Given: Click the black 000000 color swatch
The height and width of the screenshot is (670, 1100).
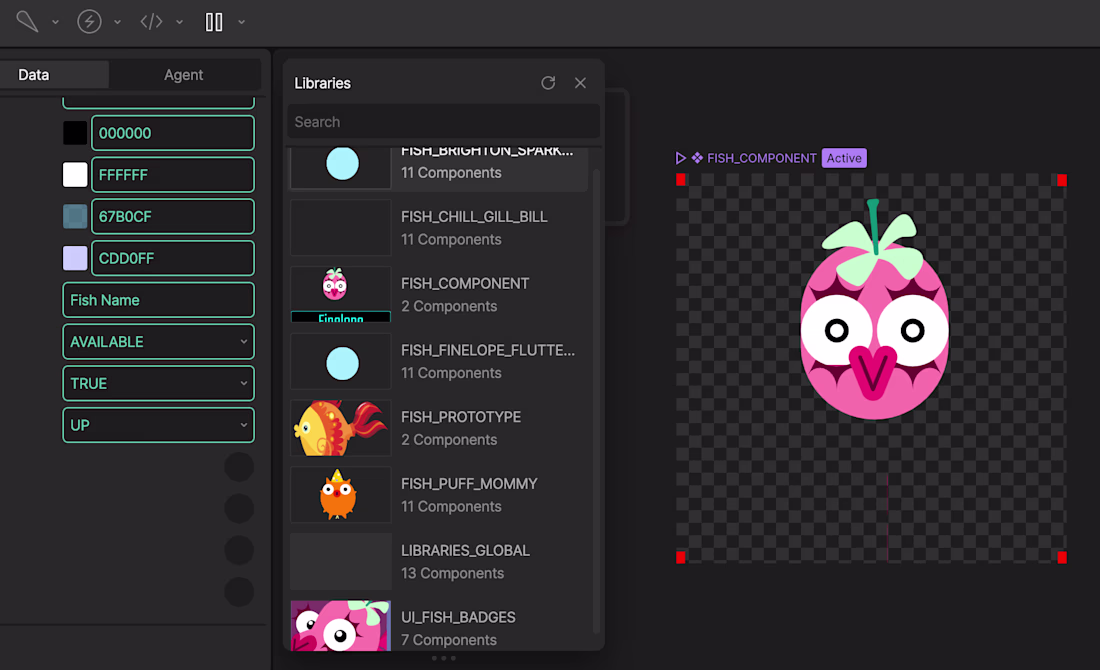Looking at the screenshot, I should point(75,133).
